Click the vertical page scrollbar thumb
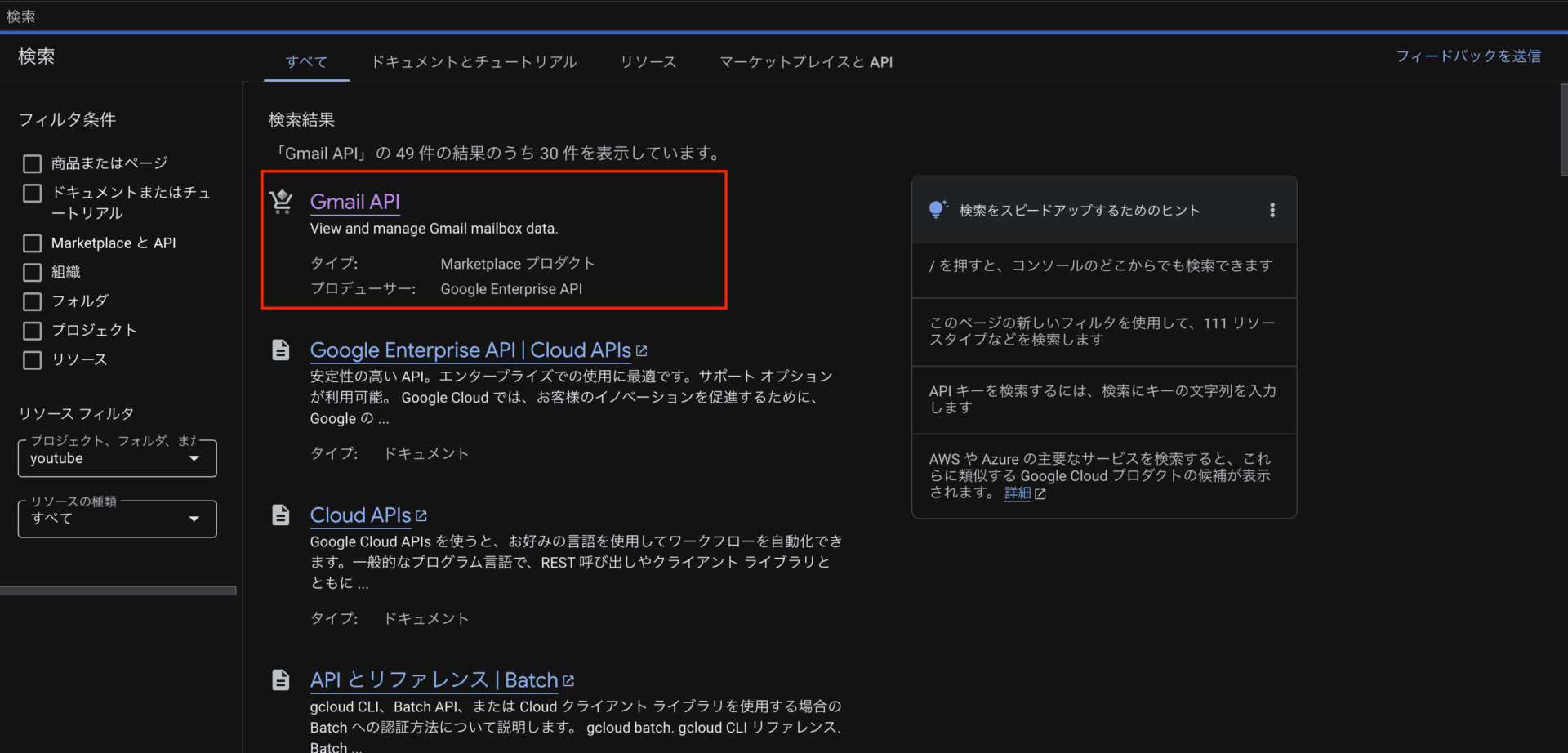 click(1563, 129)
